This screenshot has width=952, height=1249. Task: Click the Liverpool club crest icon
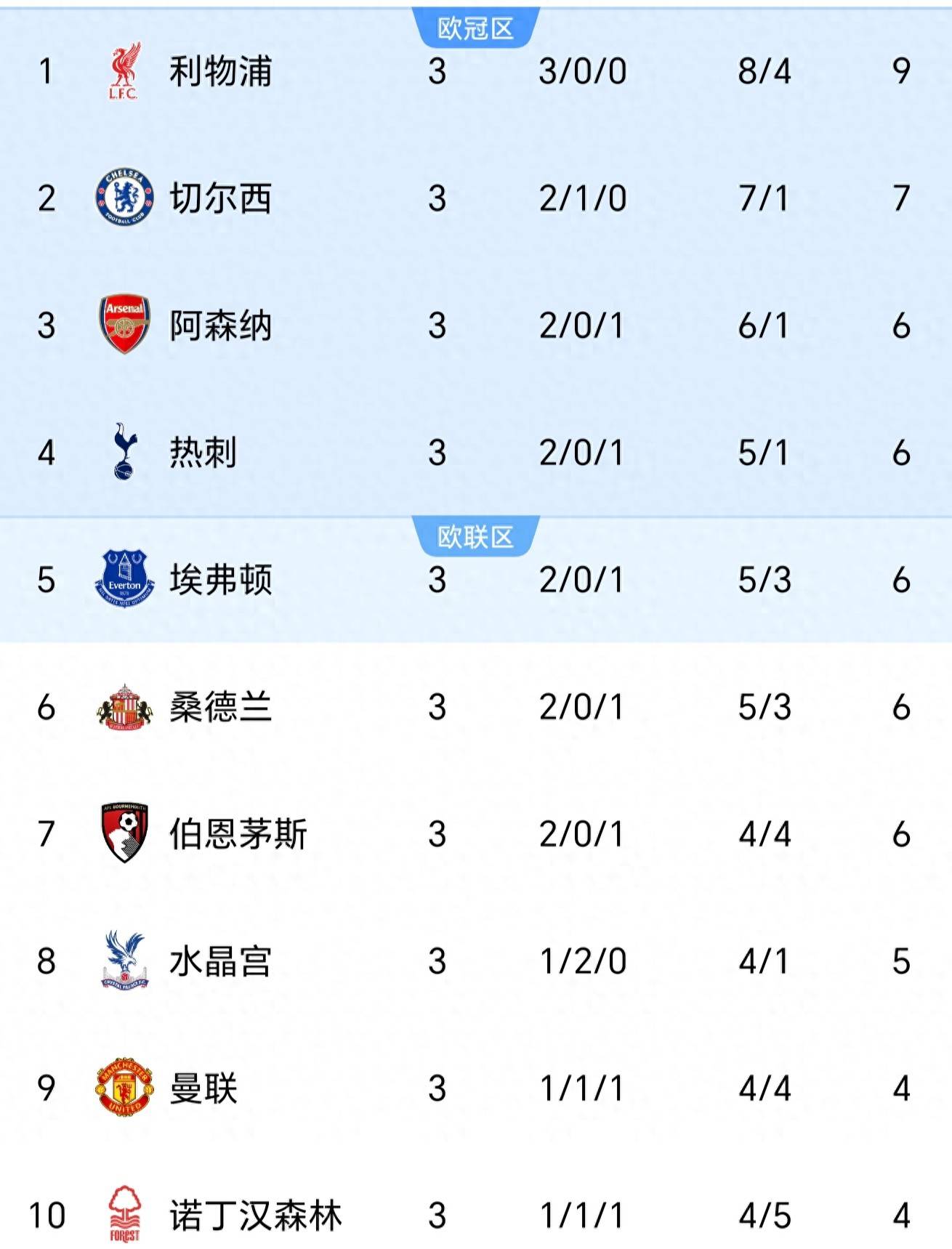124,71
